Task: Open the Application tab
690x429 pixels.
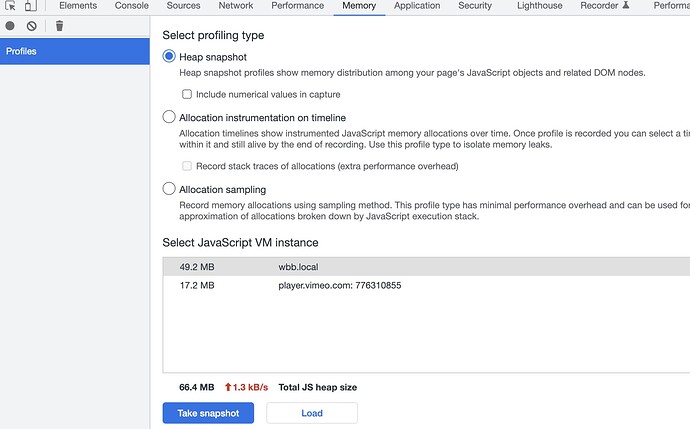Action: [417, 6]
